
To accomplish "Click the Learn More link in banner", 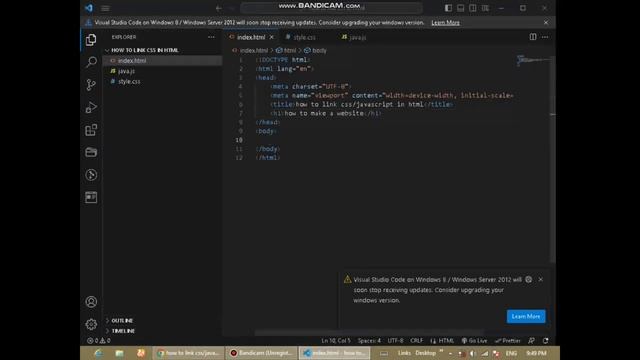I will (x=445, y=22).
